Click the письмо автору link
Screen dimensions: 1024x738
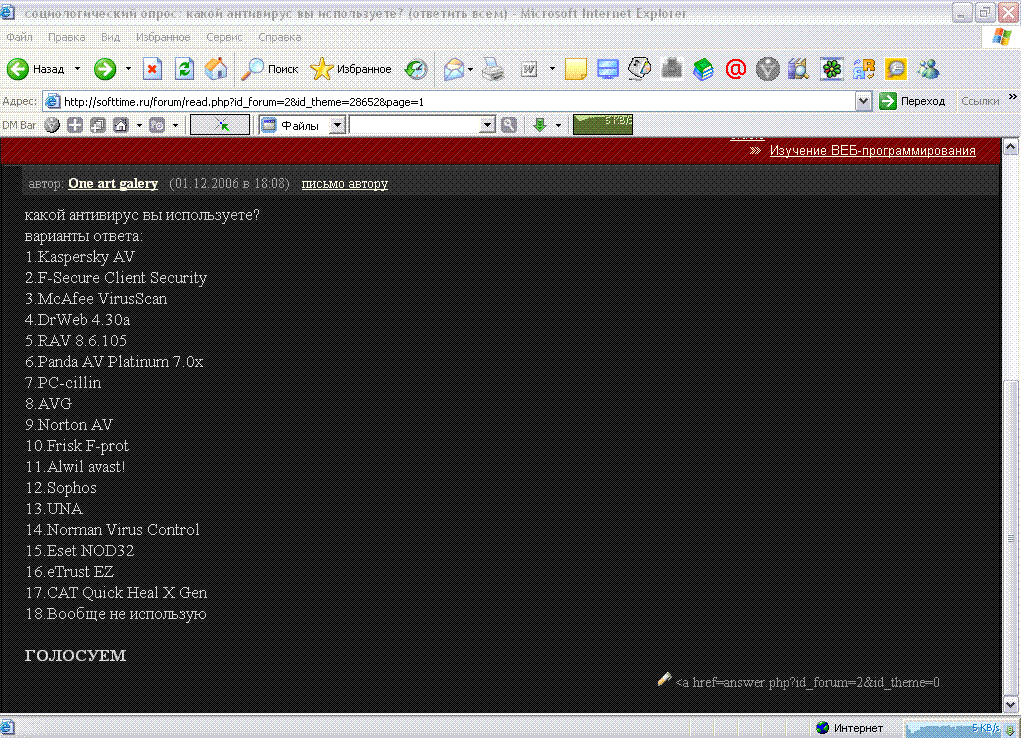coord(345,184)
